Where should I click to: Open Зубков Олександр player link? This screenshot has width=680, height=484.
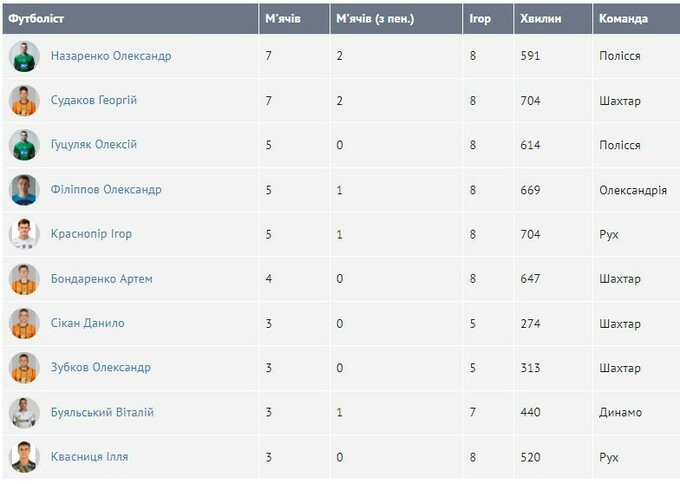tap(101, 368)
